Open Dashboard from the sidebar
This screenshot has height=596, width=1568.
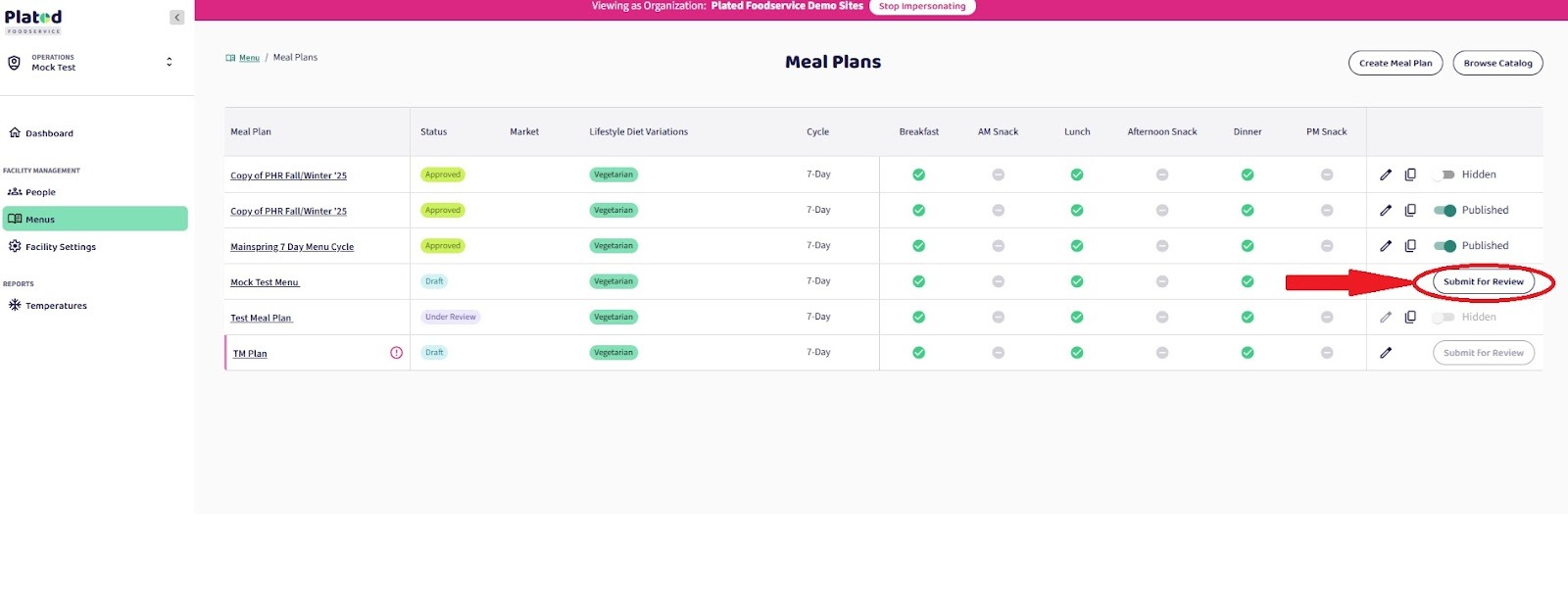pos(49,133)
